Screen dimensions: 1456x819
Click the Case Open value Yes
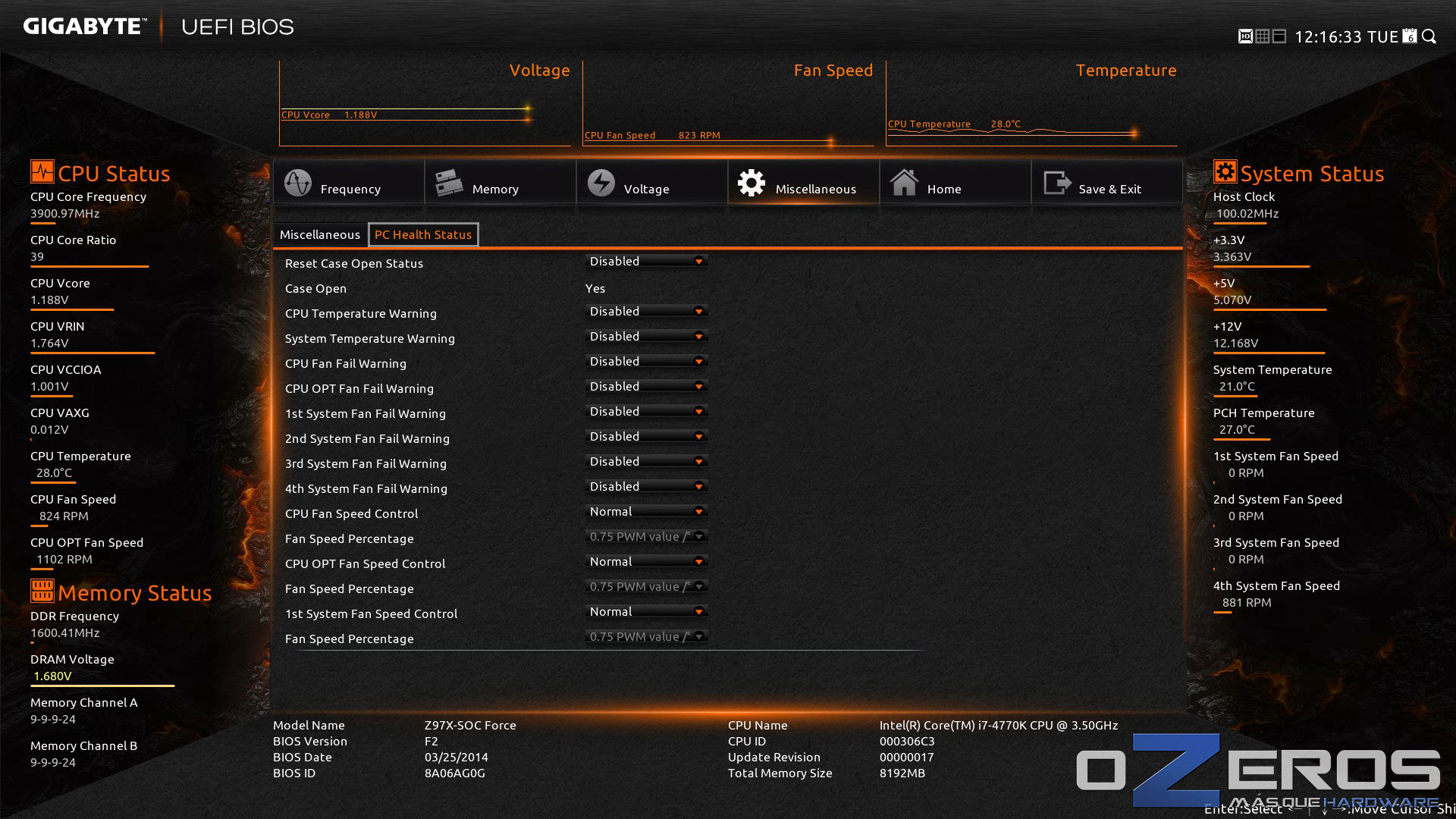595,289
